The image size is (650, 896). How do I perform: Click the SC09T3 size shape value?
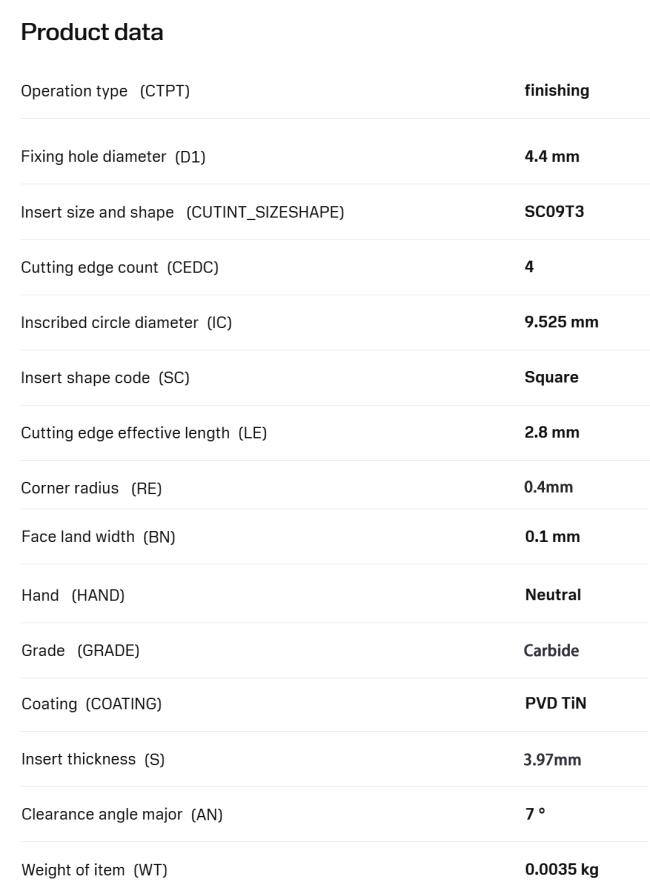click(554, 211)
